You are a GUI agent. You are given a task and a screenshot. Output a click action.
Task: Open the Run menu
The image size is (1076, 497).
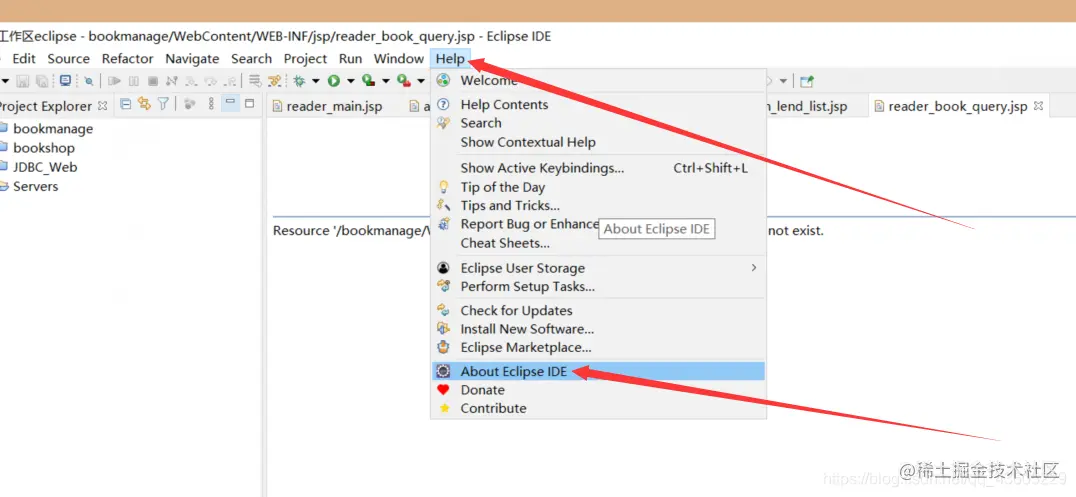tap(351, 59)
